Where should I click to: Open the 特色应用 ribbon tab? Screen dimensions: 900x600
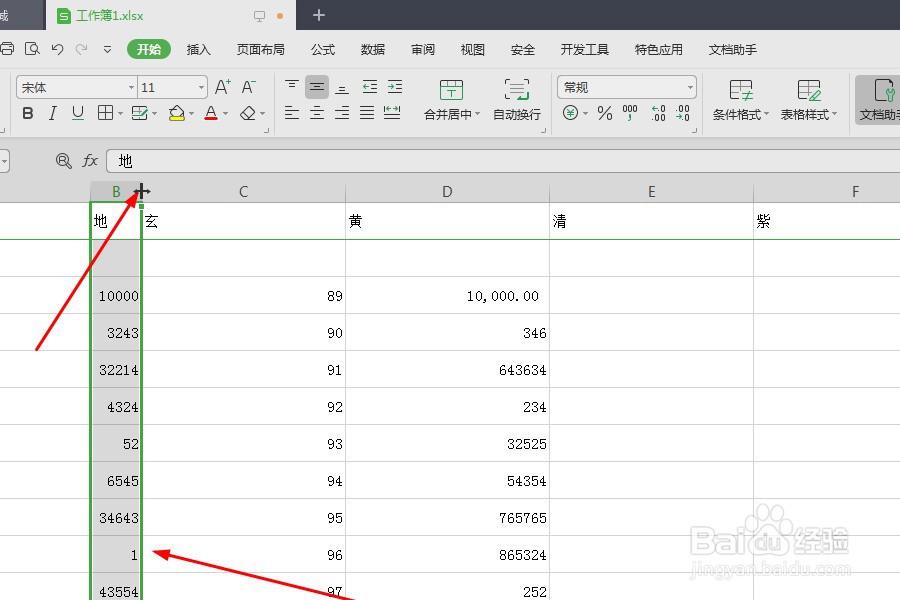pos(658,49)
